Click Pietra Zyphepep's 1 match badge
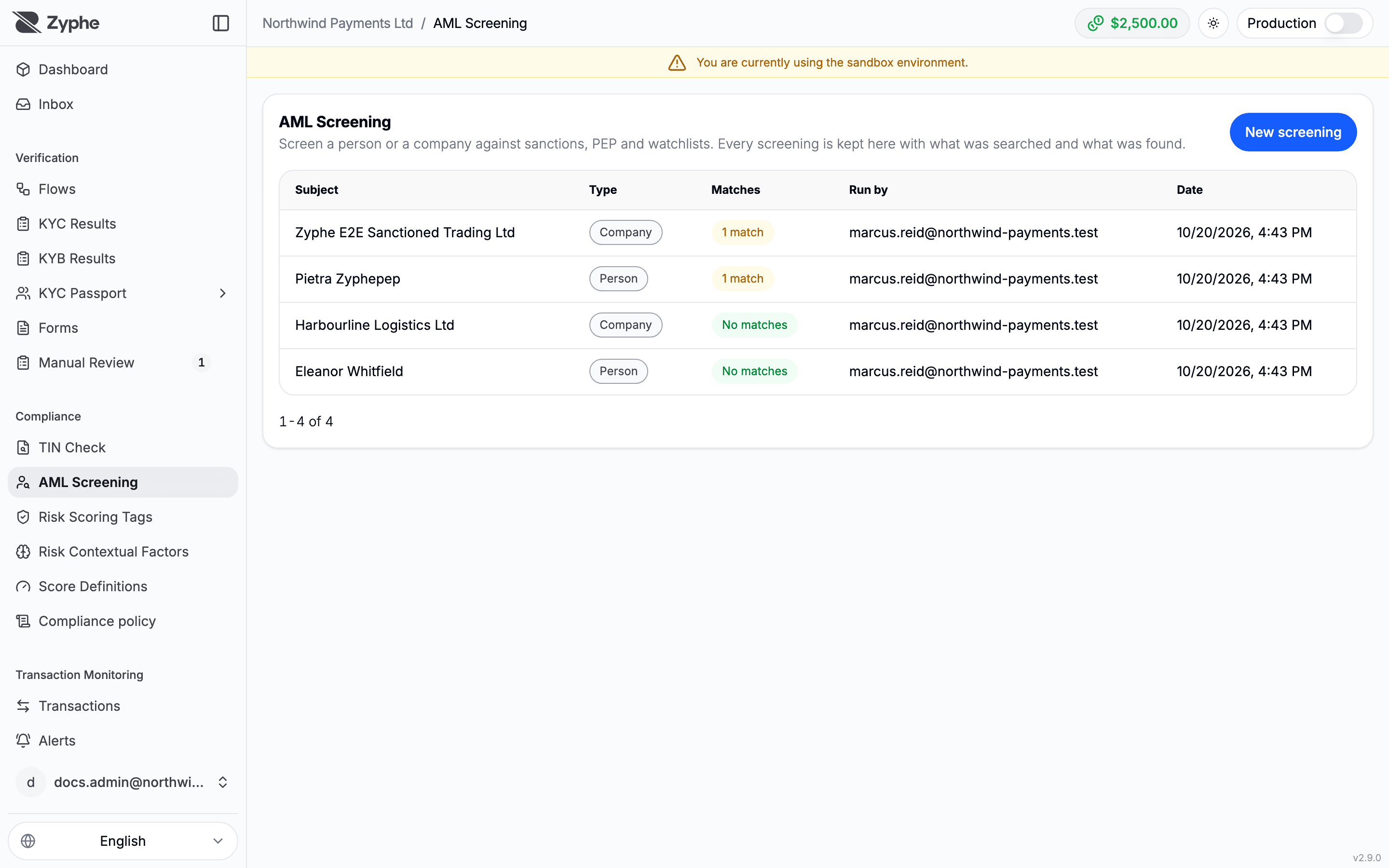Image resolution: width=1389 pixels, height=868 pixels. click(x=742, y=279)
